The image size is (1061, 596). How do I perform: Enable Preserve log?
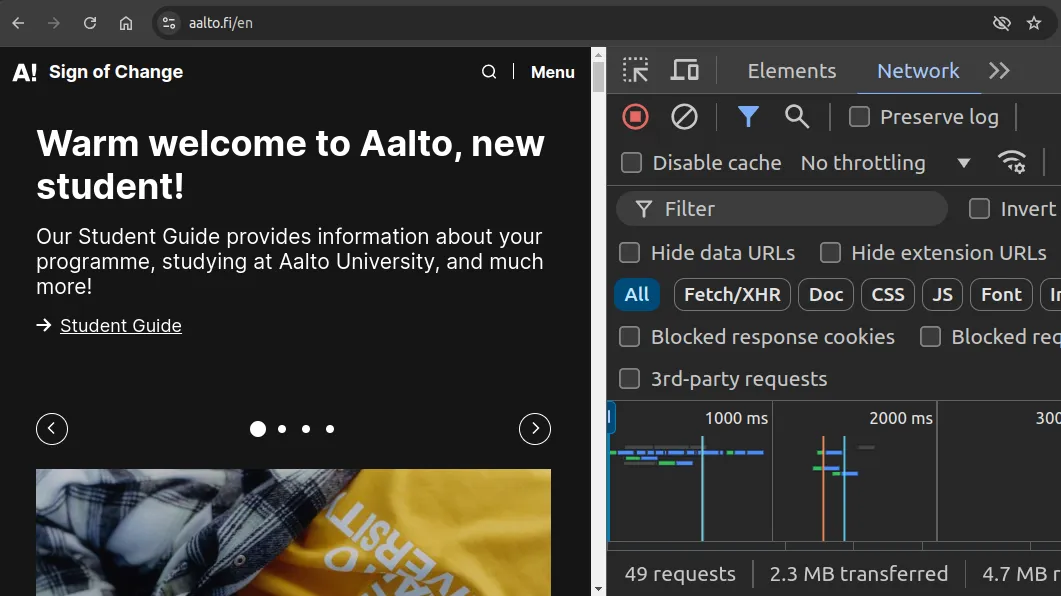859,117
